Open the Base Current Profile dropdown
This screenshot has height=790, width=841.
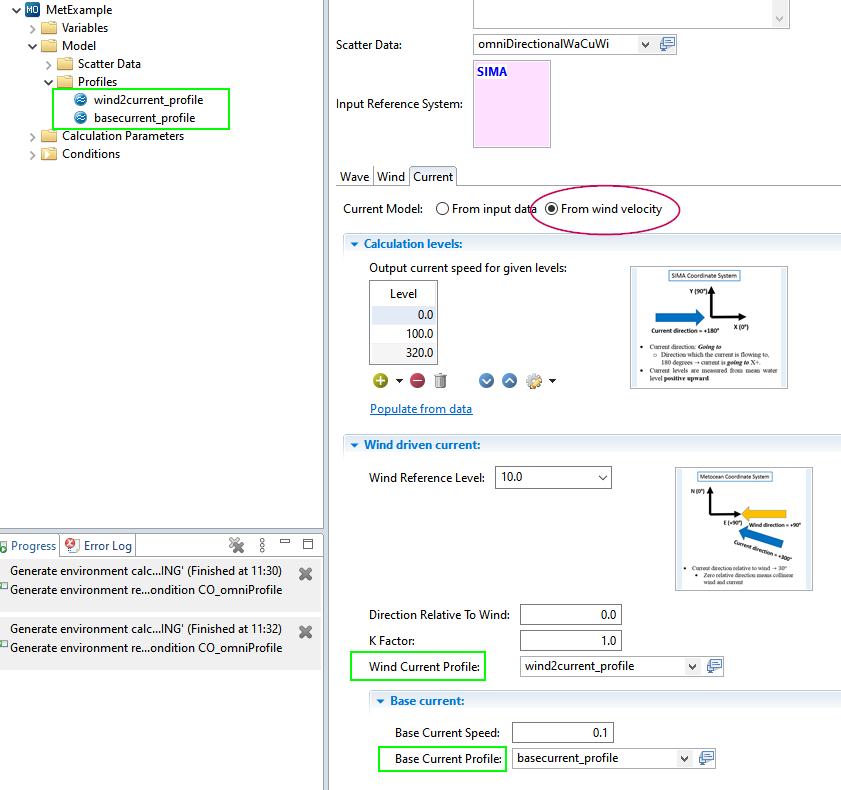tap(685, 758)
